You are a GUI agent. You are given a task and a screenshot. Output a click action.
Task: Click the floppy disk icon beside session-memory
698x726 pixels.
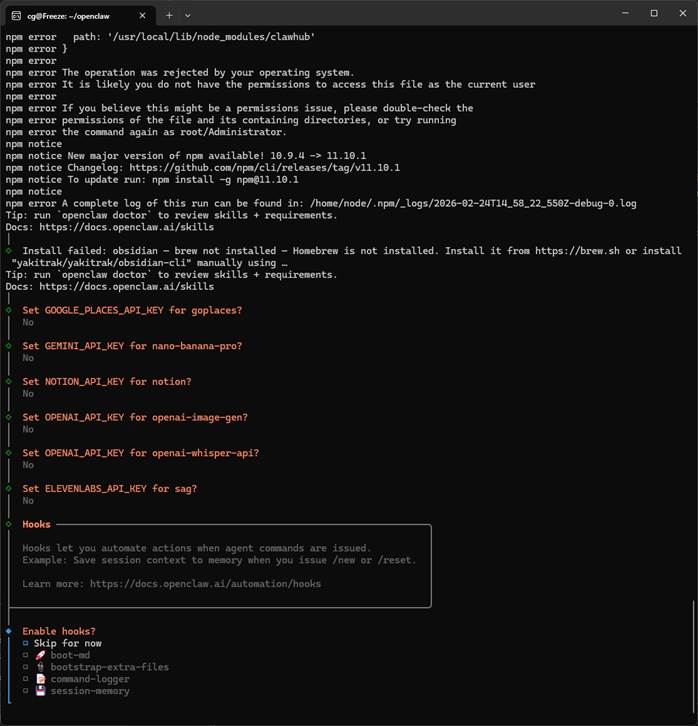click(x=40, y=691)
